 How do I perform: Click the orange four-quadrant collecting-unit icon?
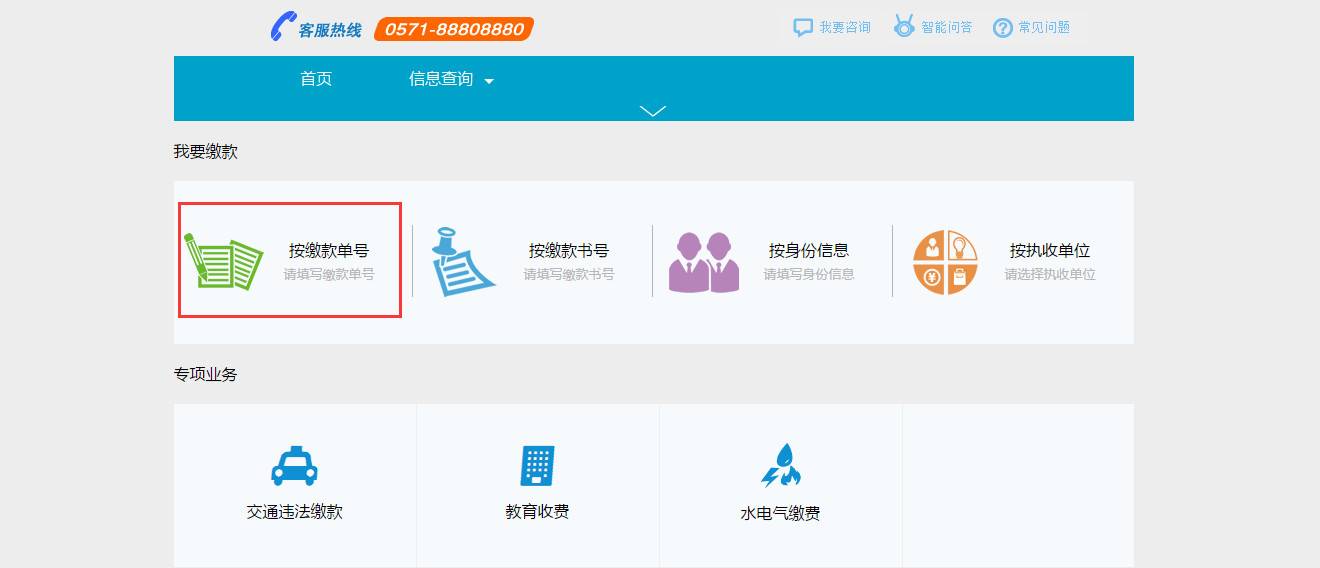tap(945, 262)
